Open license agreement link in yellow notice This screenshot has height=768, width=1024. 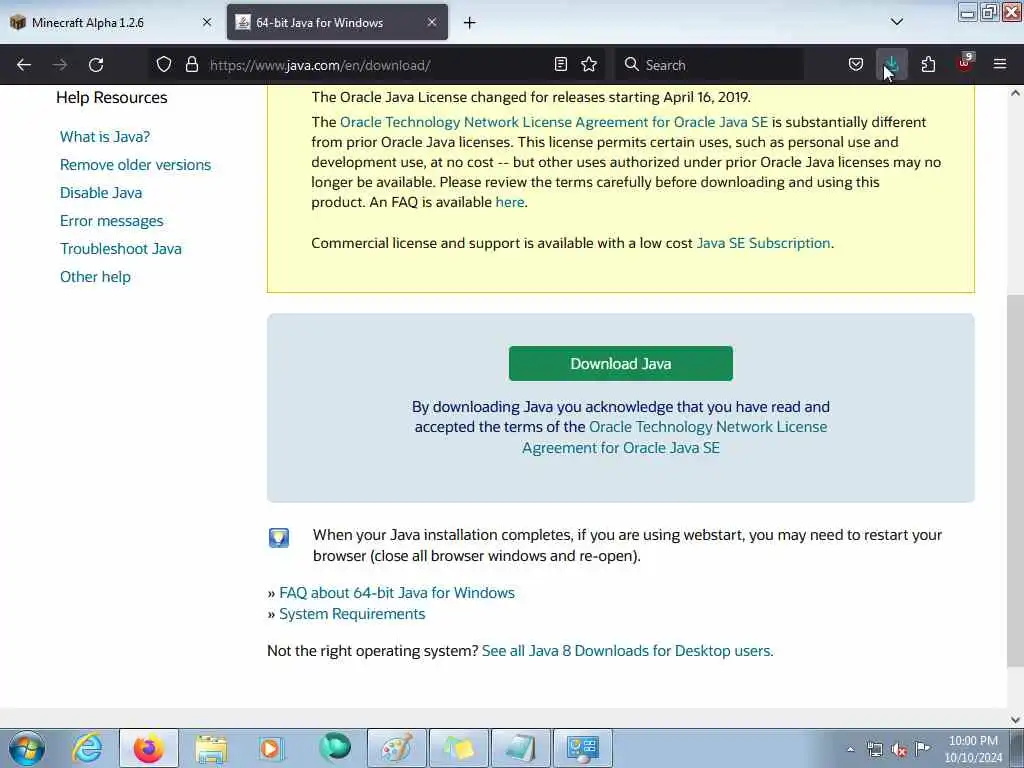coord(554,122)
